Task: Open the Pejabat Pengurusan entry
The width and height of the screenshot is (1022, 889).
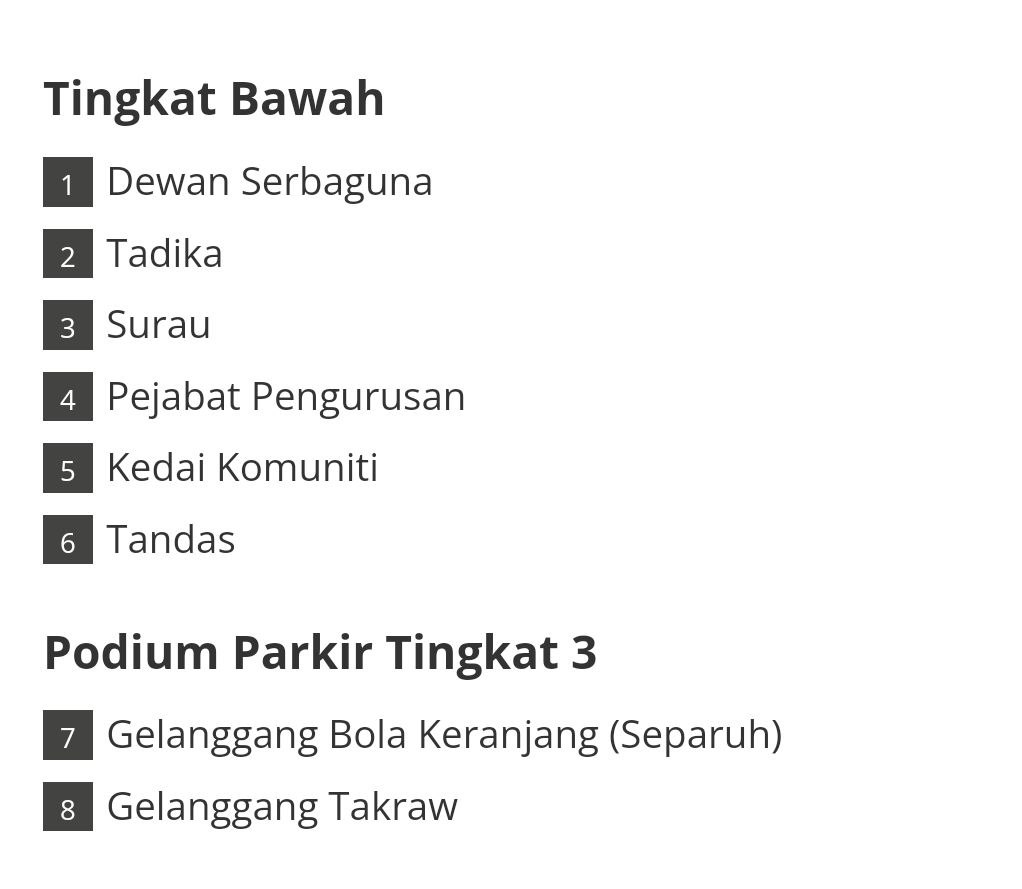Action: click(x=286, y=397)
